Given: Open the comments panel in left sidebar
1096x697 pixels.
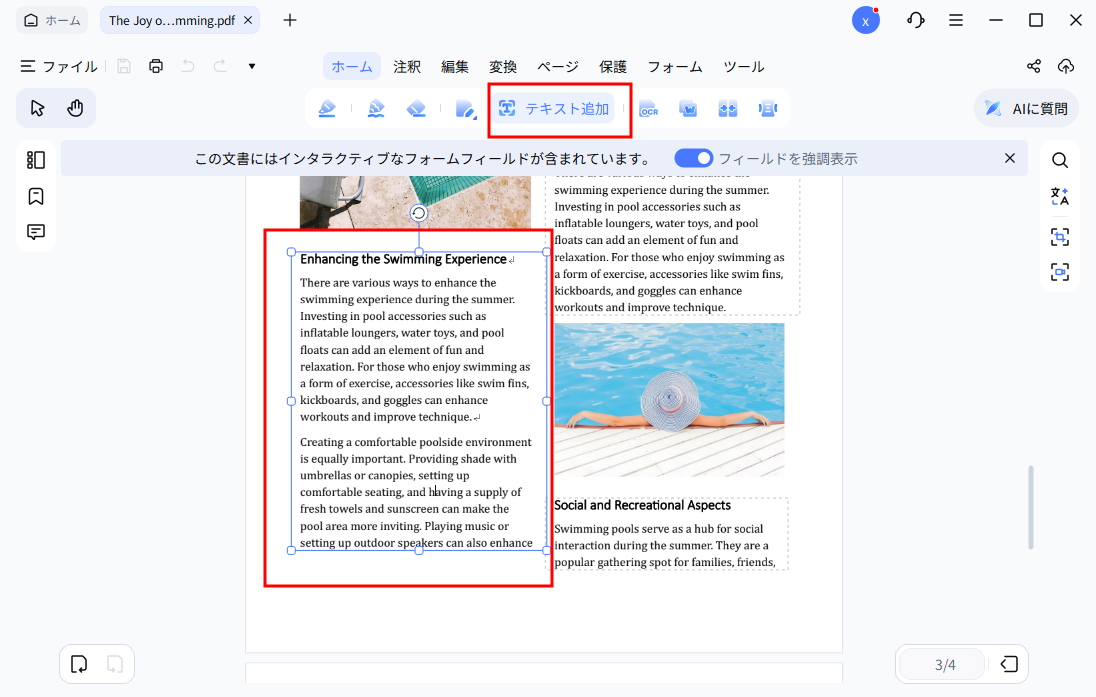Looking at the screenshot, I should pos(36,232).
